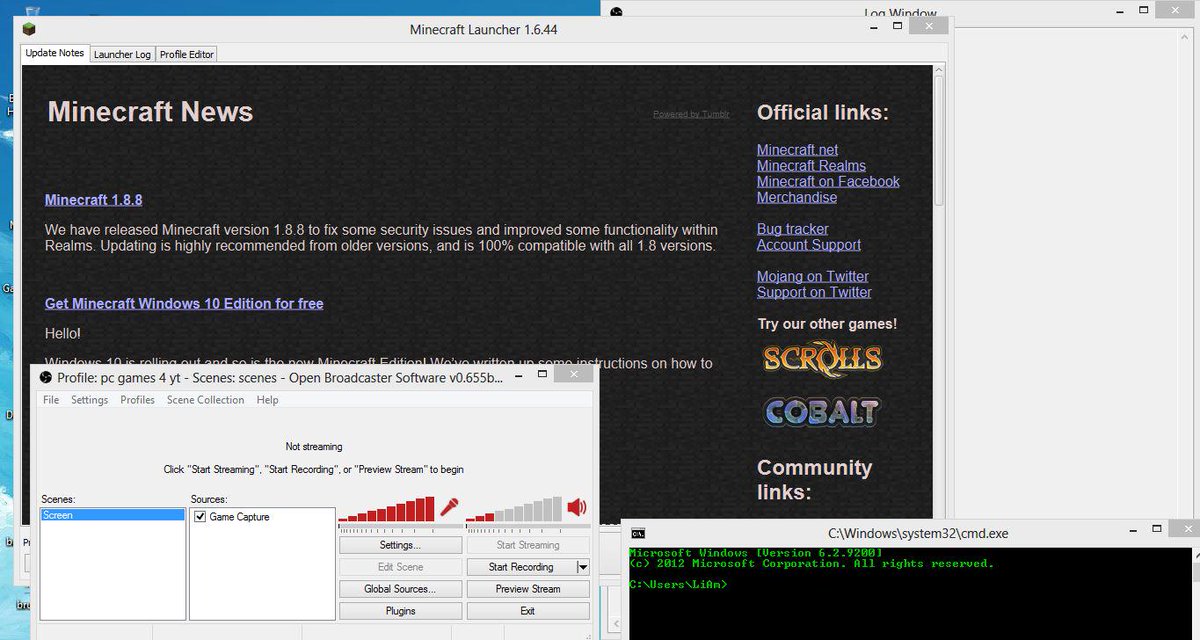Open the Minecraft Realms link
Image resolution: width=1200 pixels, height=640 pixels.
point(811,166)
